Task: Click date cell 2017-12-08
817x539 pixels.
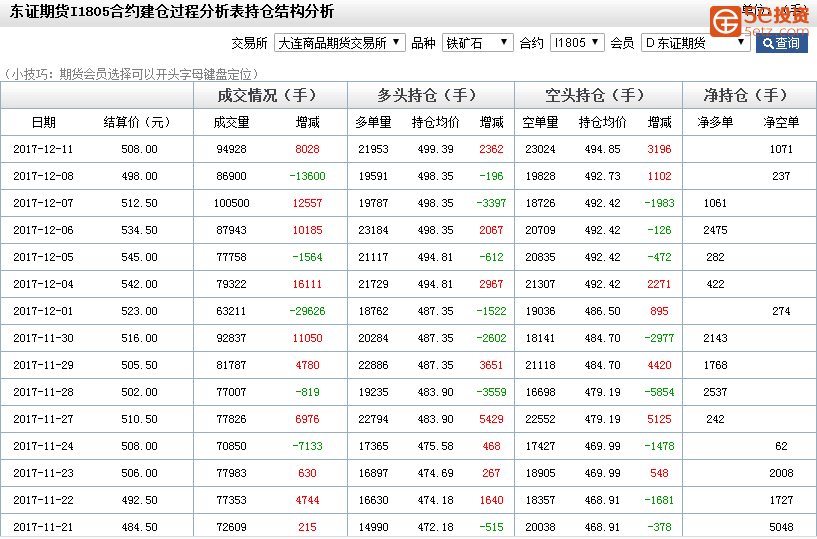Action: (x=43, y=177)
